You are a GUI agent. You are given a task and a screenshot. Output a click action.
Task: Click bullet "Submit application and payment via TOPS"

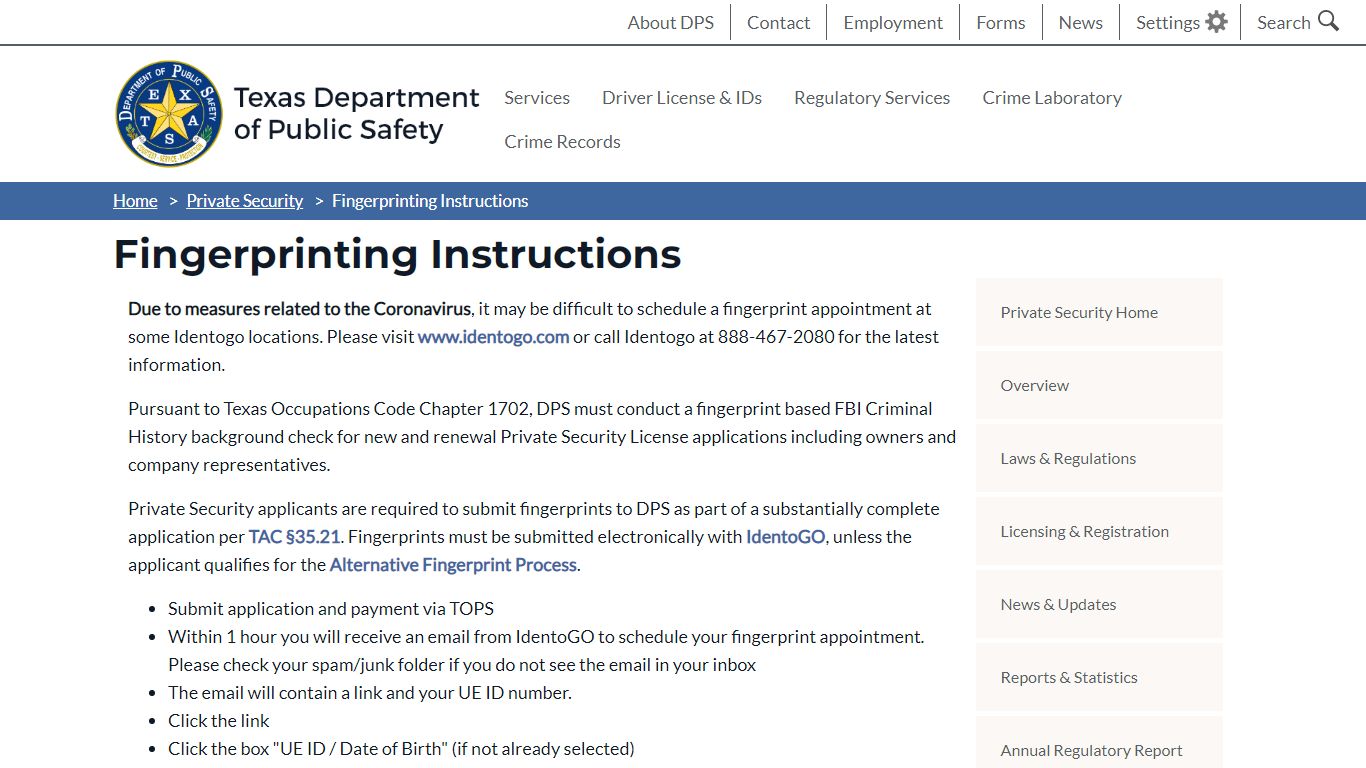click(331, 608)
